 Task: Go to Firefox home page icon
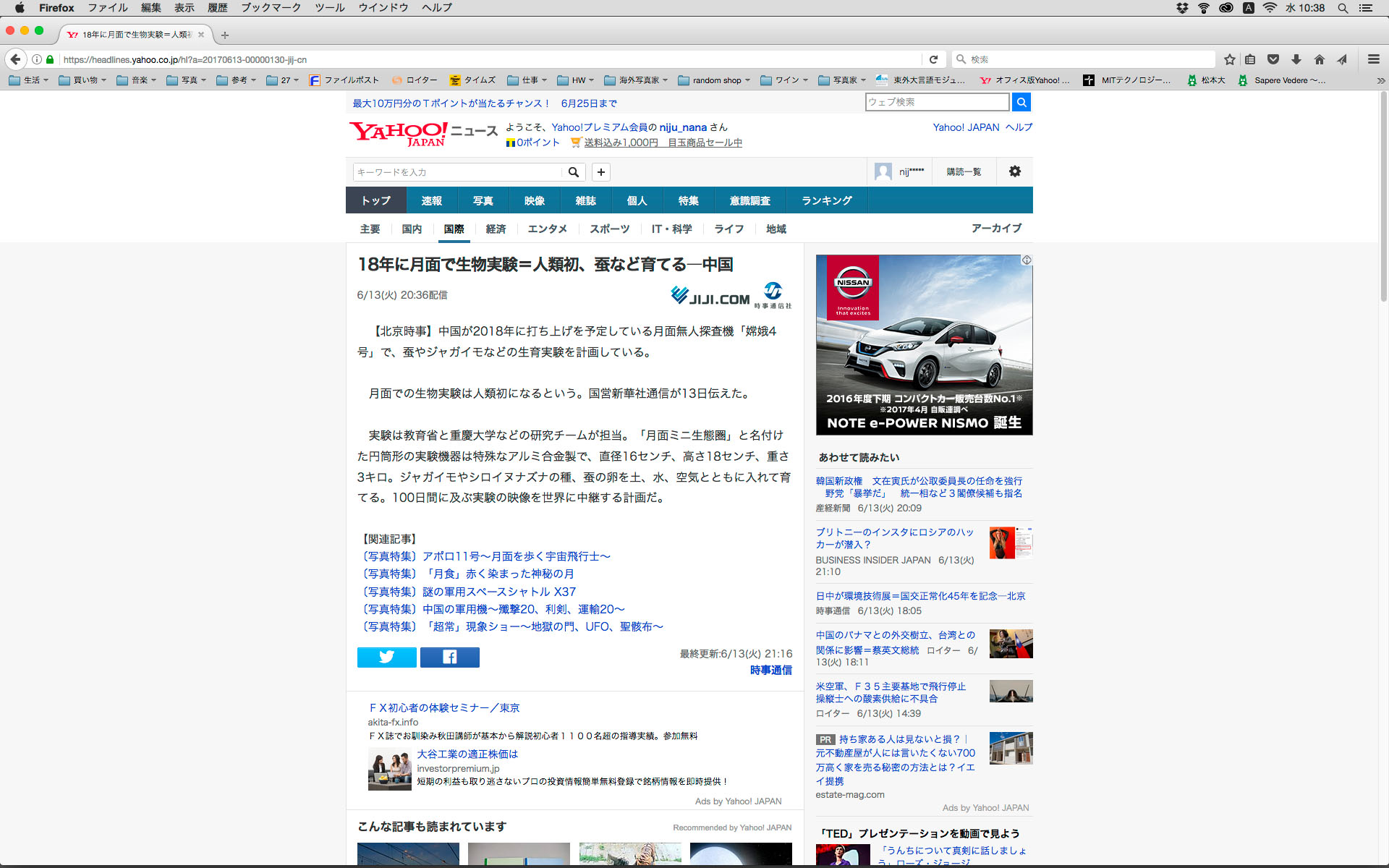click(1319, 59)
